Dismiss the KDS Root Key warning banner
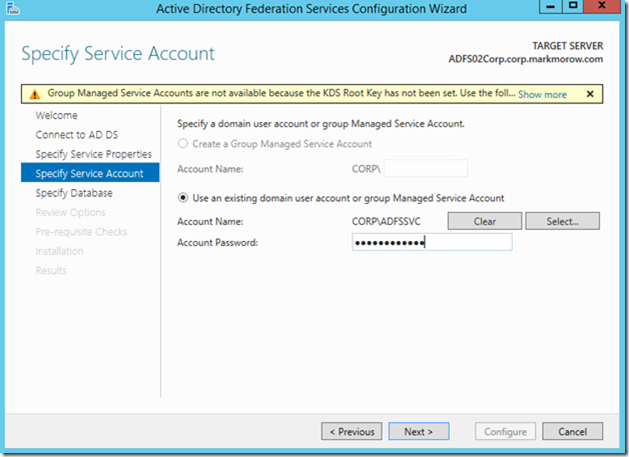The image size is (629, 457). [590, 94]
